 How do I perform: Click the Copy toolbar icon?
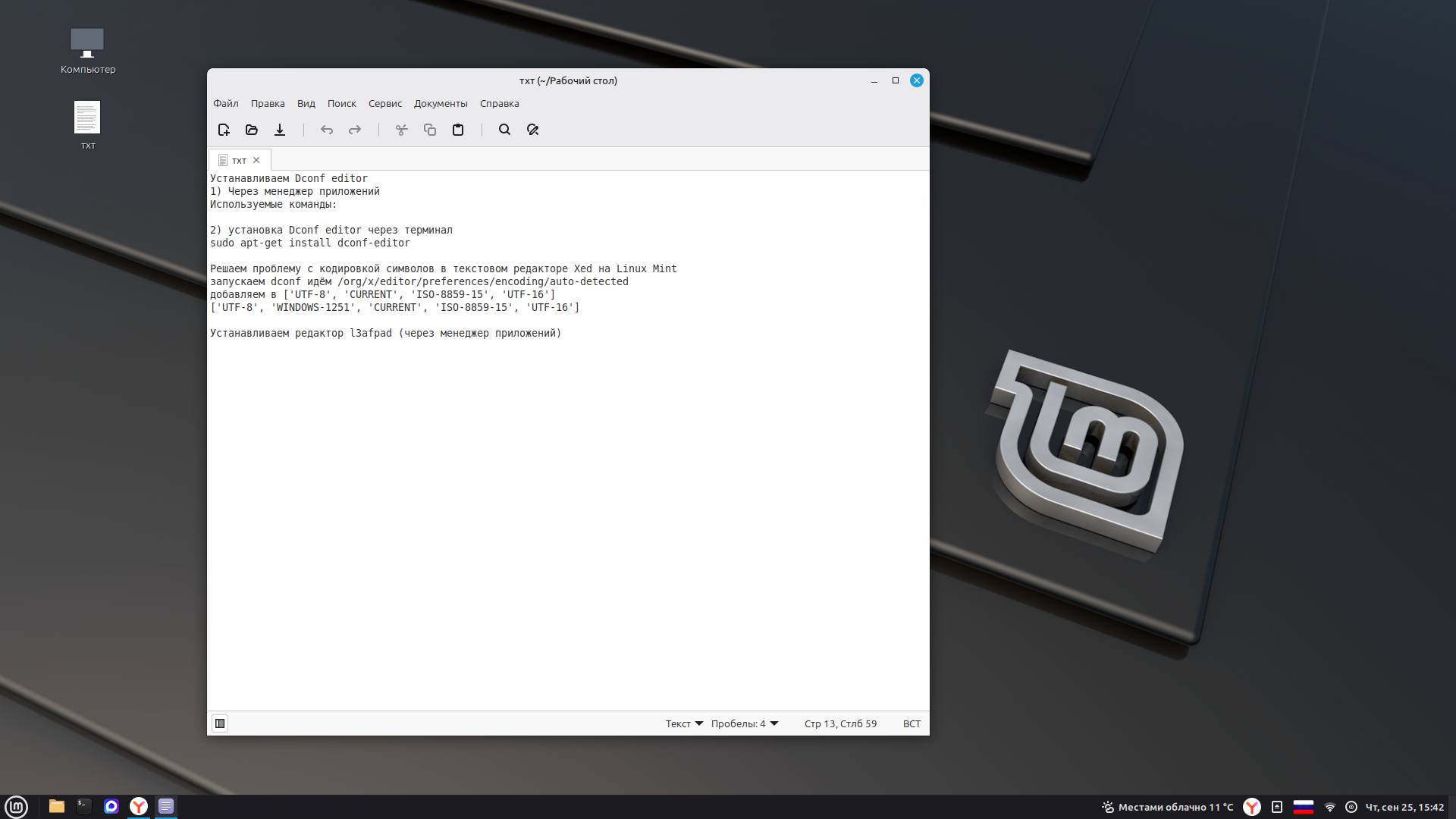tap(430, 130)
